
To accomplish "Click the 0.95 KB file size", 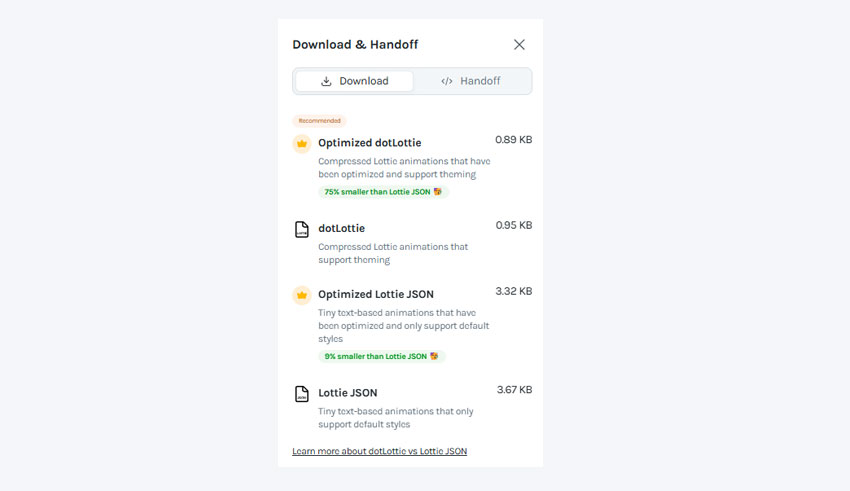I will [x=514, y=225].
